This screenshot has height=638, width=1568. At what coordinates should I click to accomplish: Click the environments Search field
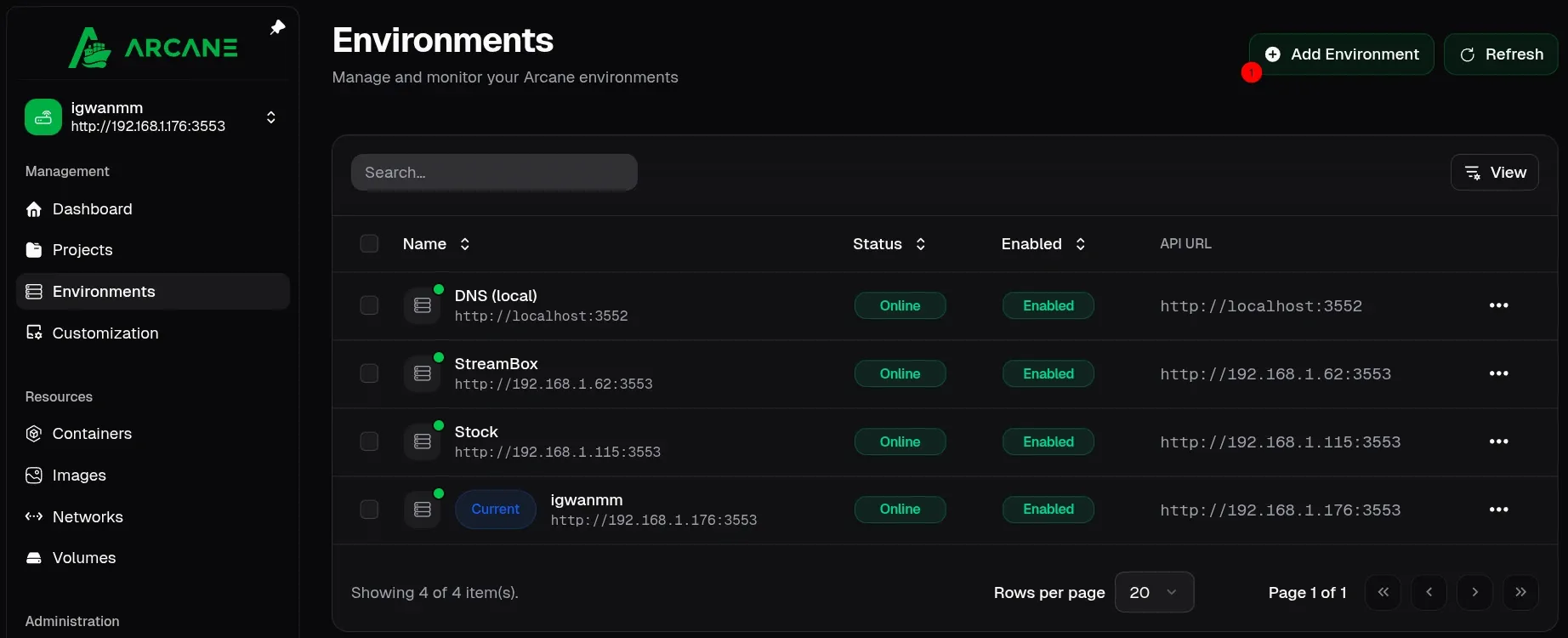click(494, 173)
